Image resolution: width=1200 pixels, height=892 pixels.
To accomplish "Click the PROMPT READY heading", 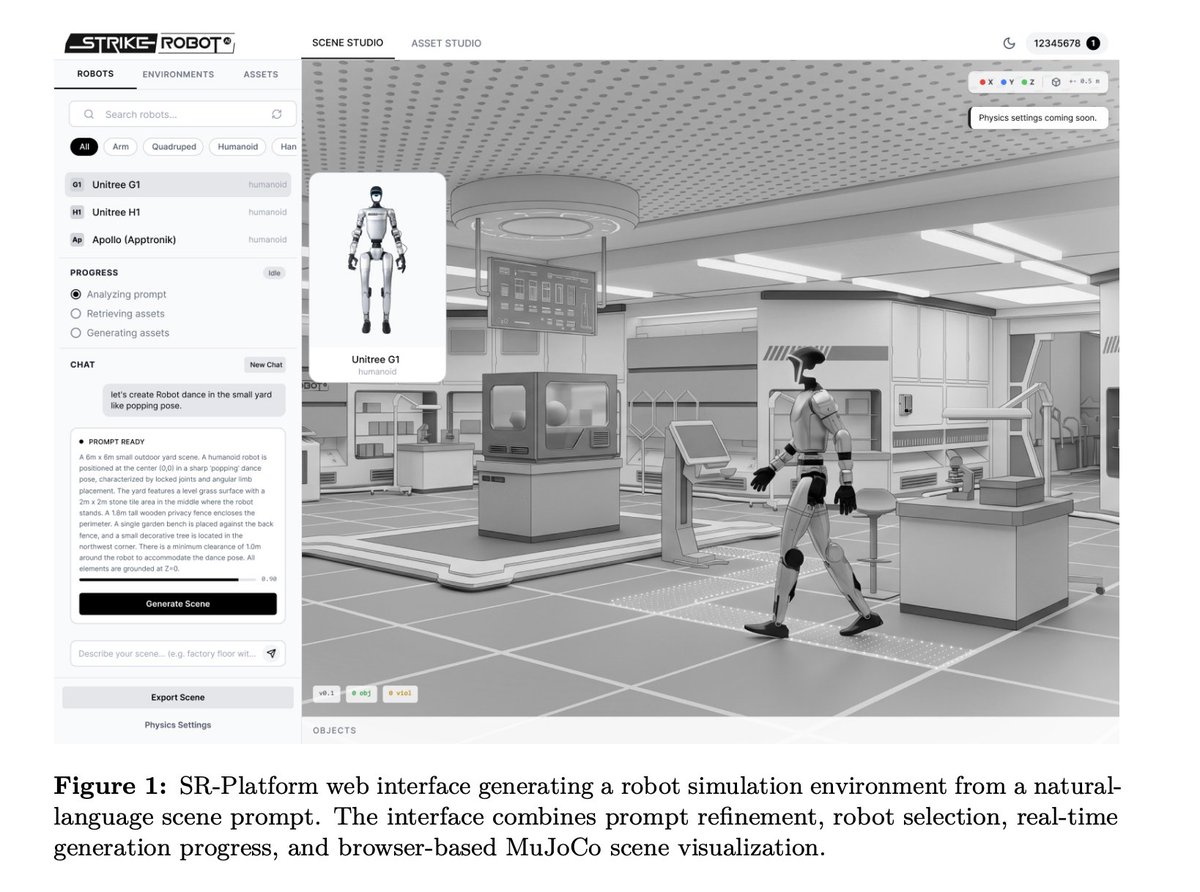I will click(x=117, y=441).
